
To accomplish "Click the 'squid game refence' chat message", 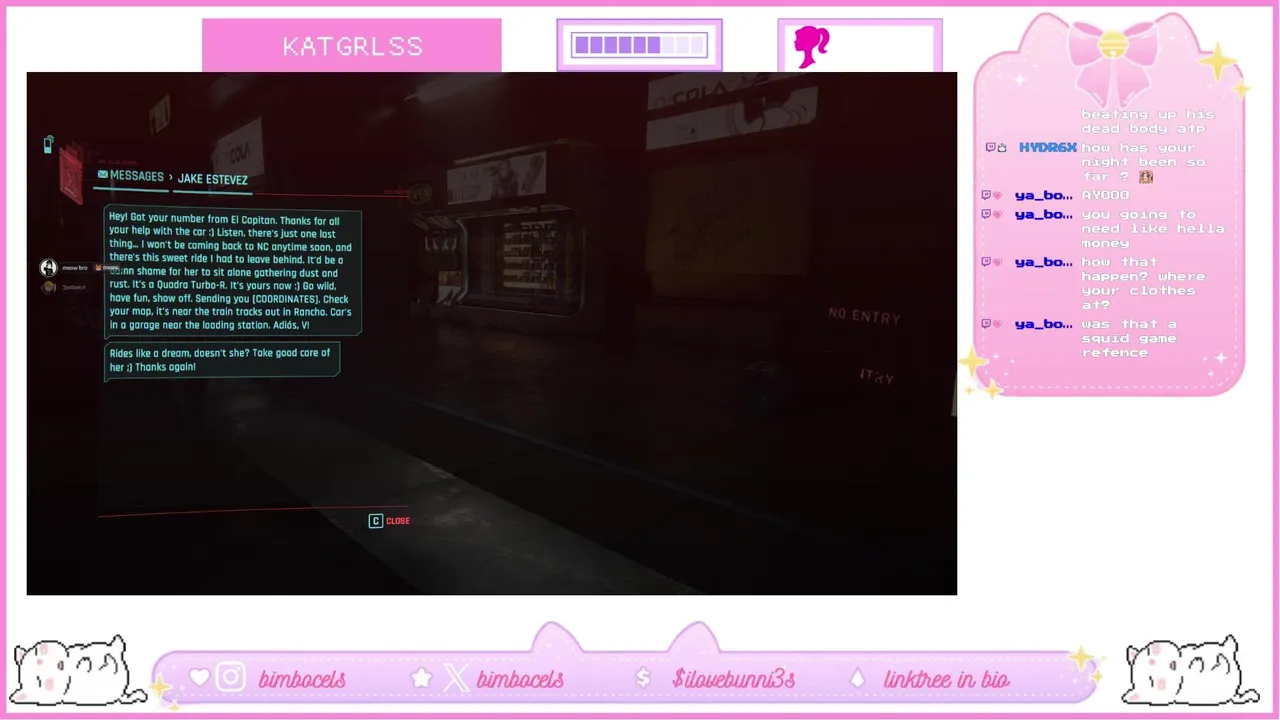I will (1129, 338).
